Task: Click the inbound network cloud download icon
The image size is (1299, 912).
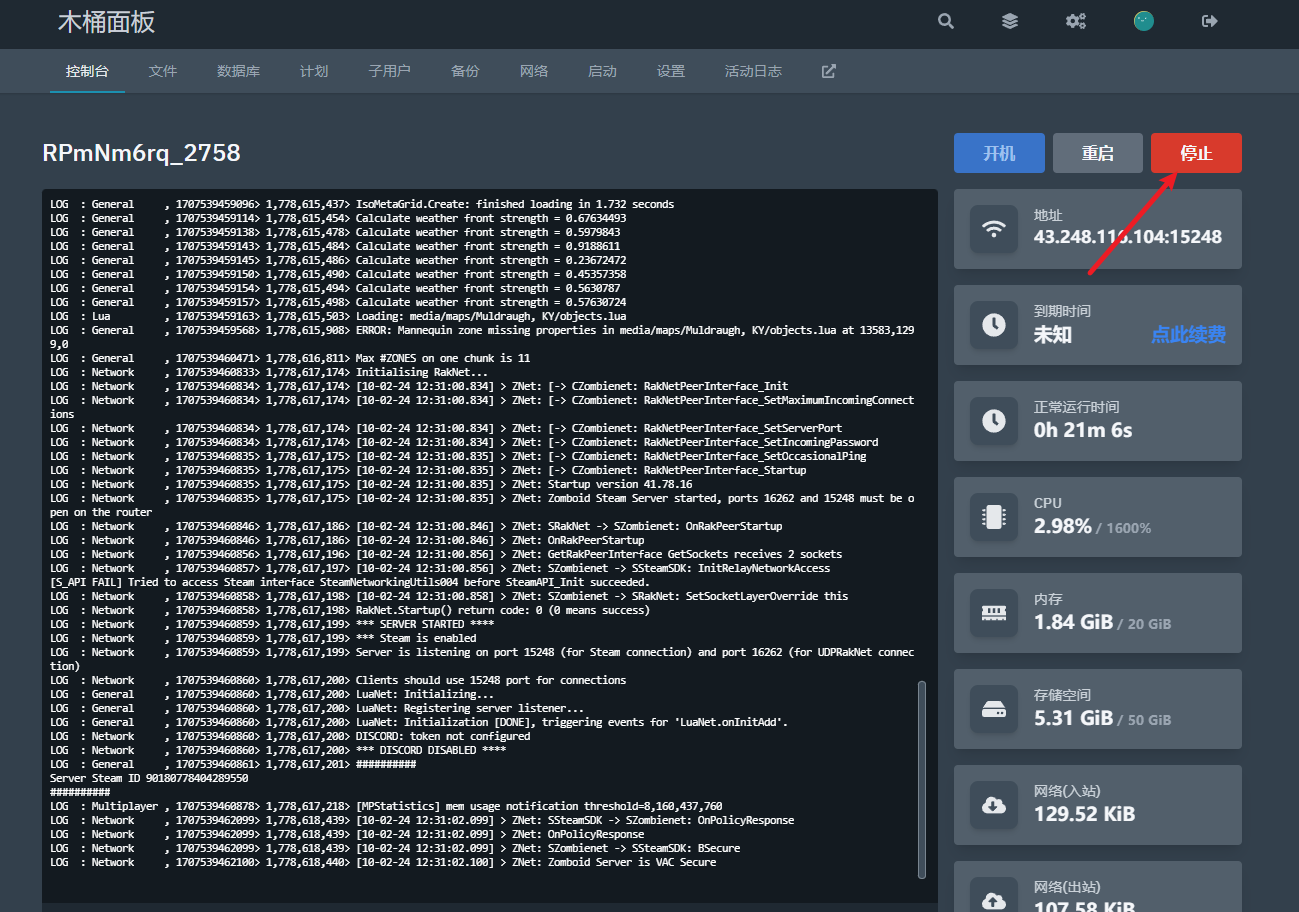Action: [x=994, y=805]
